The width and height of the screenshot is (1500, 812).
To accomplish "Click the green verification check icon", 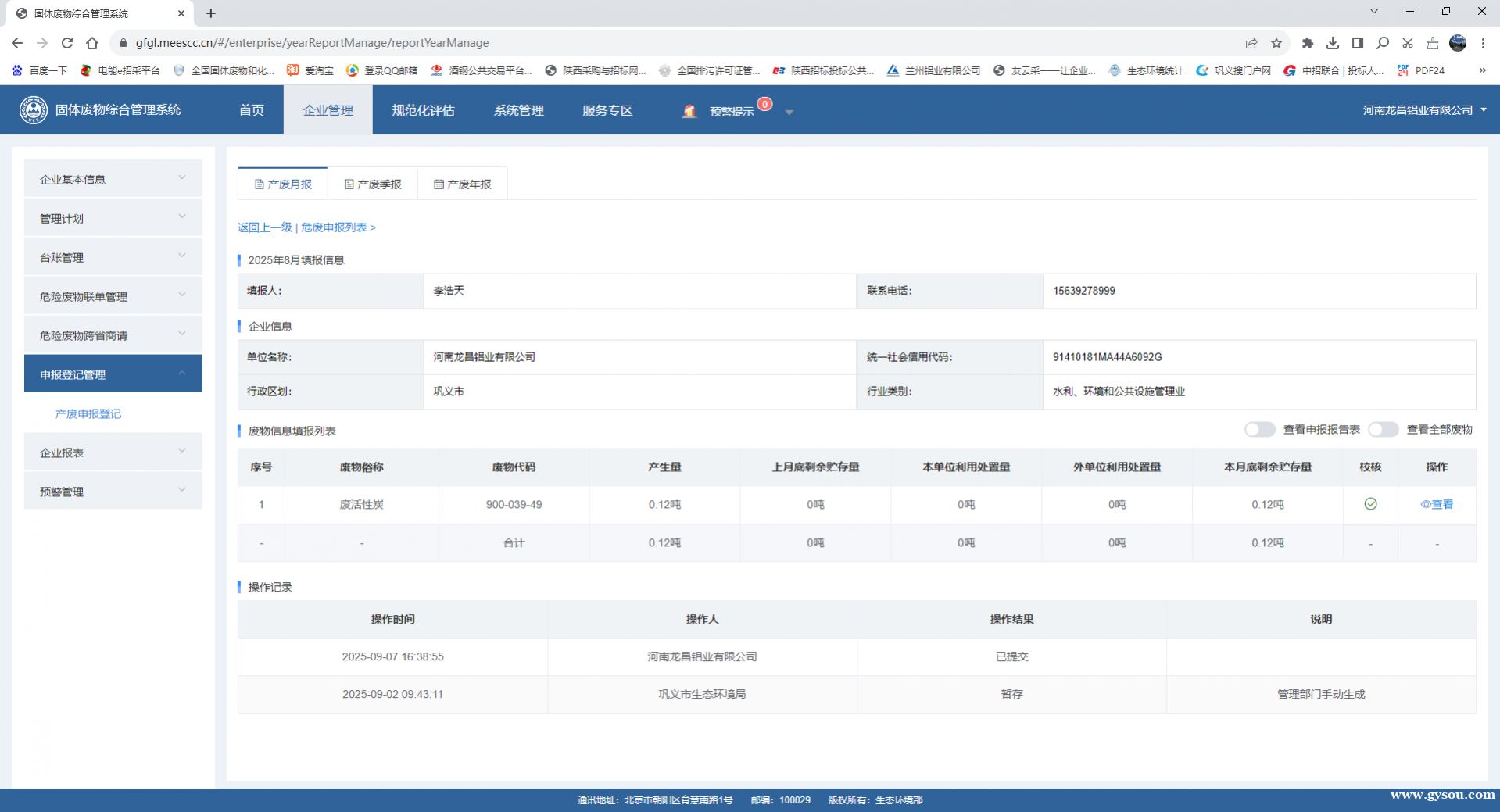I will (x=1370, y=504).
